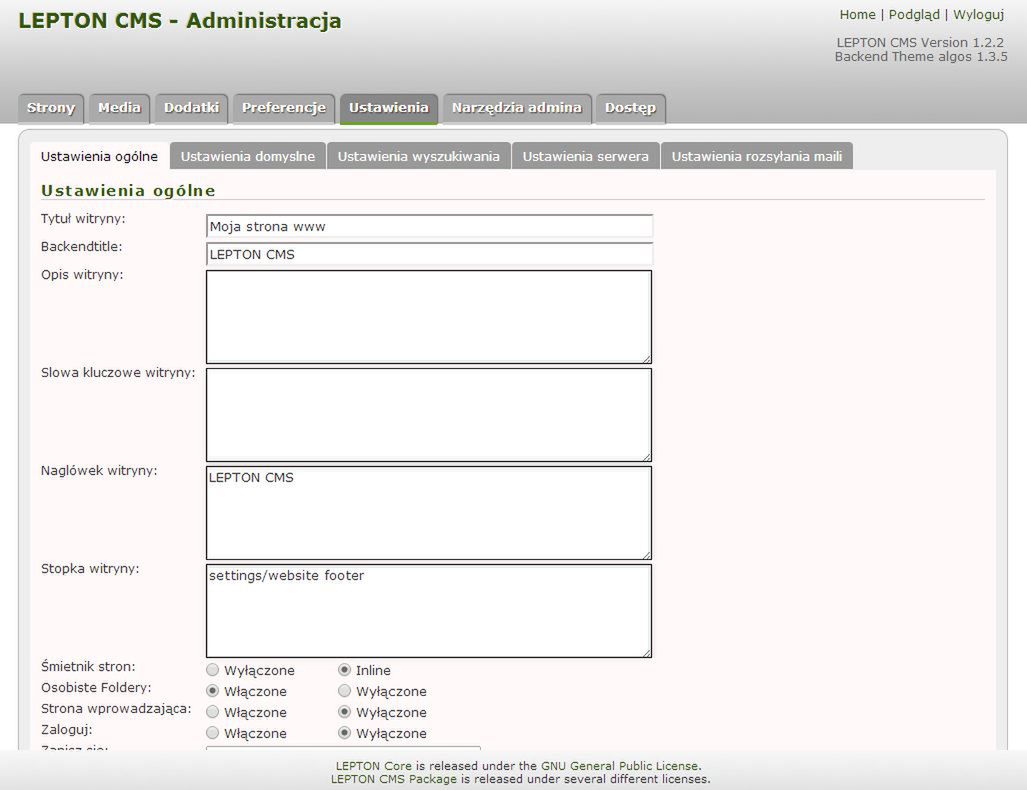This screenshot has width=1027, height=790.
Task: Open the Narzędzia admina tab
Action: [517, 108]
